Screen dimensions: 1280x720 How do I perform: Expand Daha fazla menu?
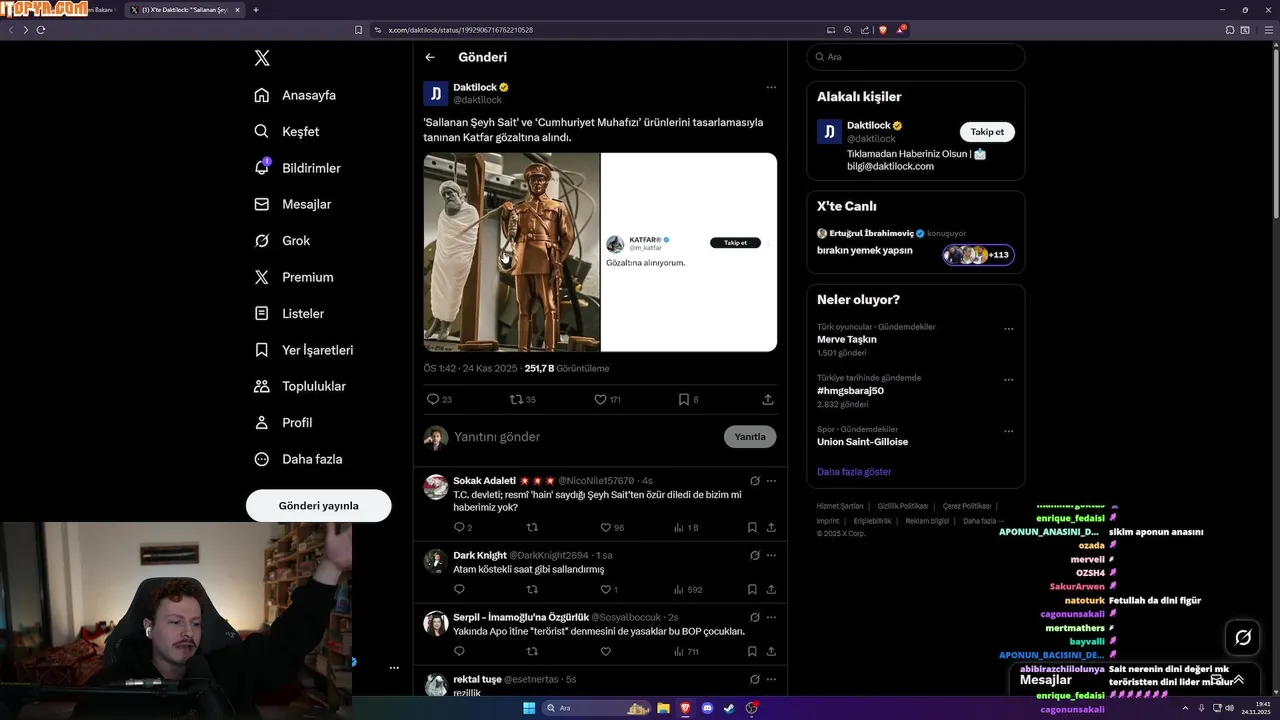click(298, 459)
